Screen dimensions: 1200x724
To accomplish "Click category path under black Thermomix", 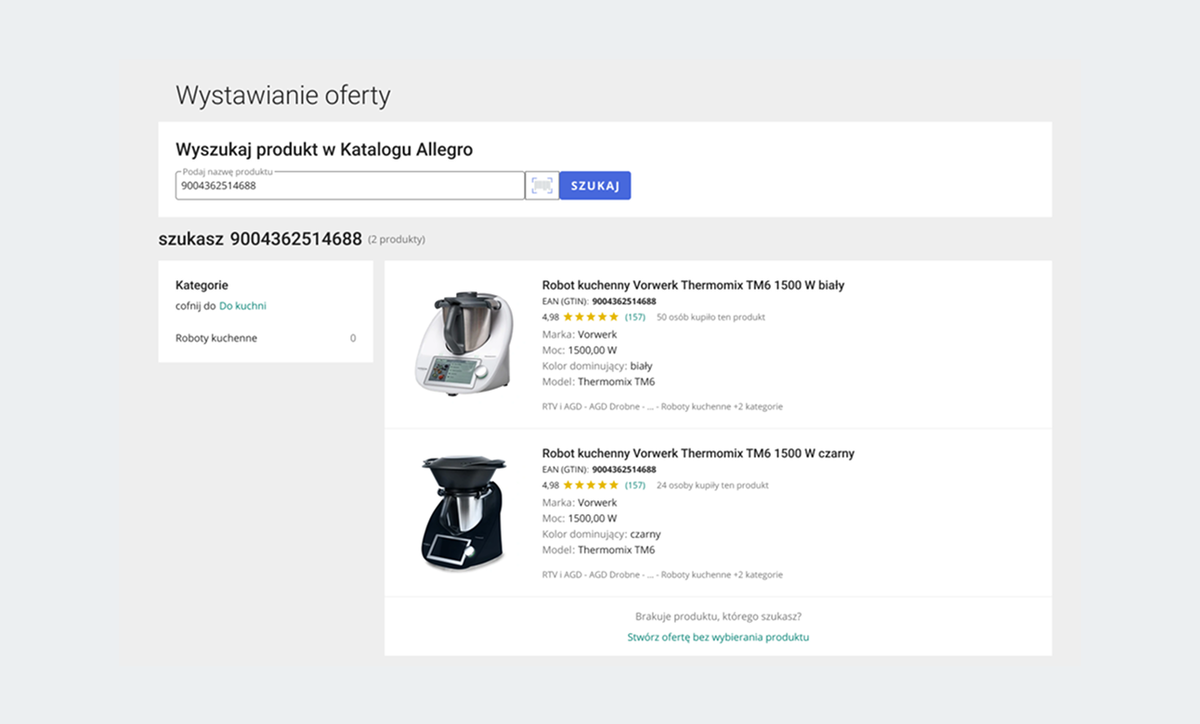I will point(662,575).
